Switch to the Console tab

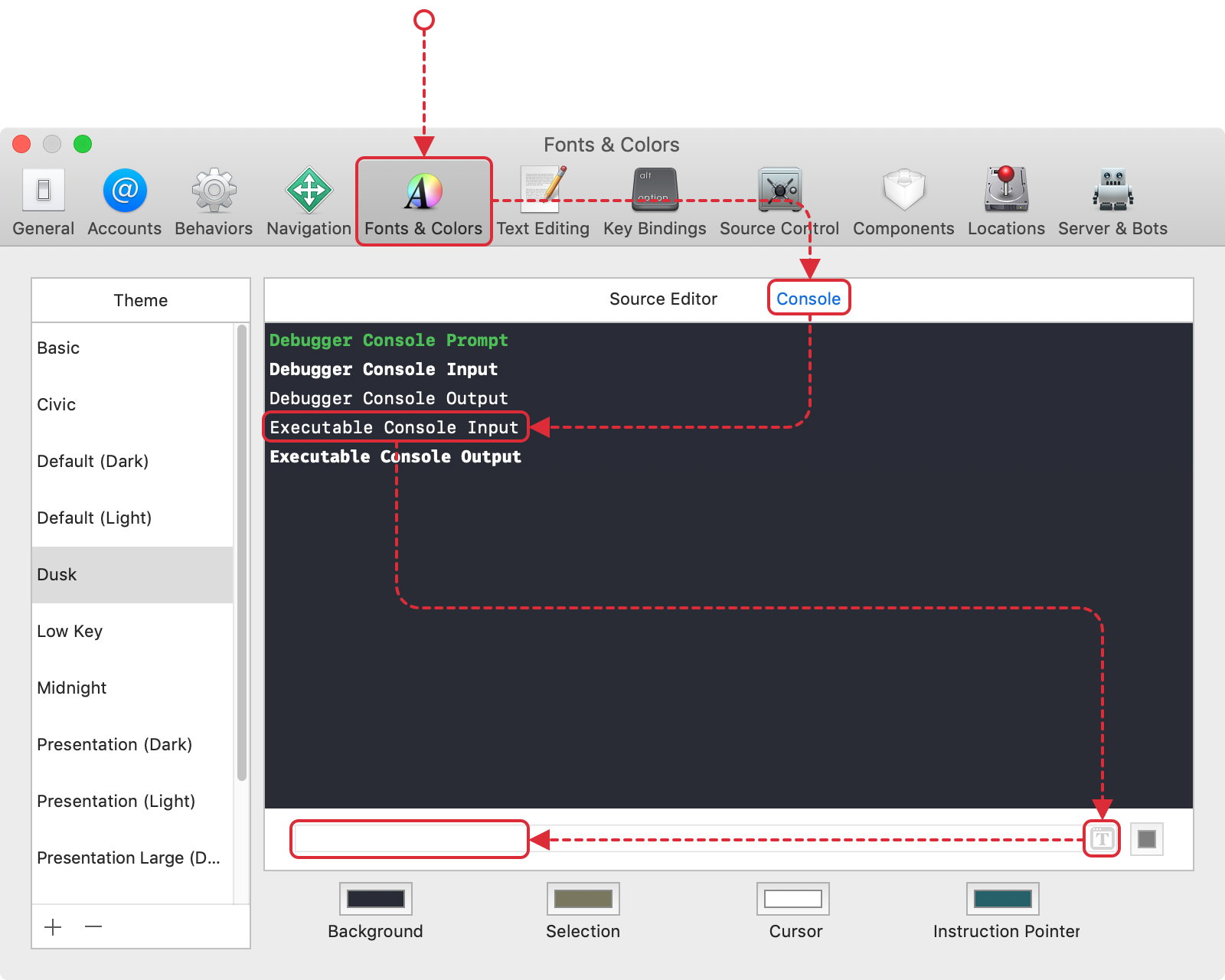(x=808, y=299)
